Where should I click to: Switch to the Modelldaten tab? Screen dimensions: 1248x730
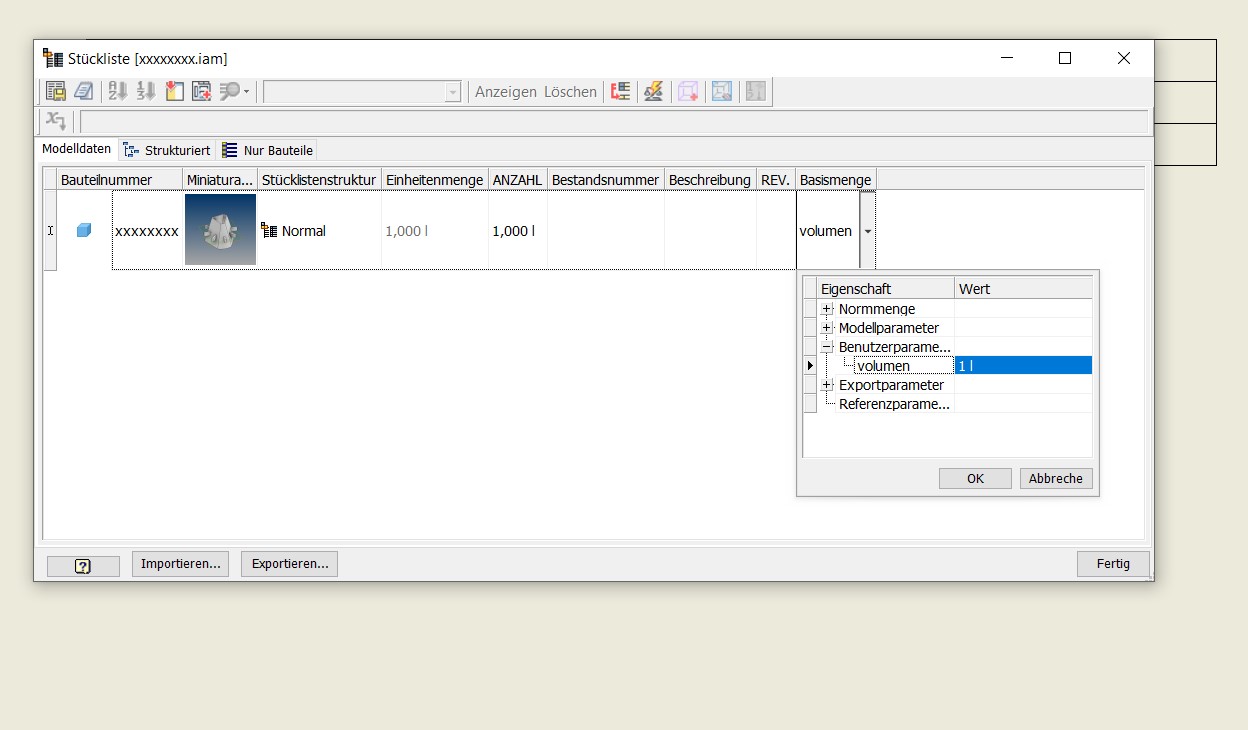pyautogui.click(x=76, y=149)
